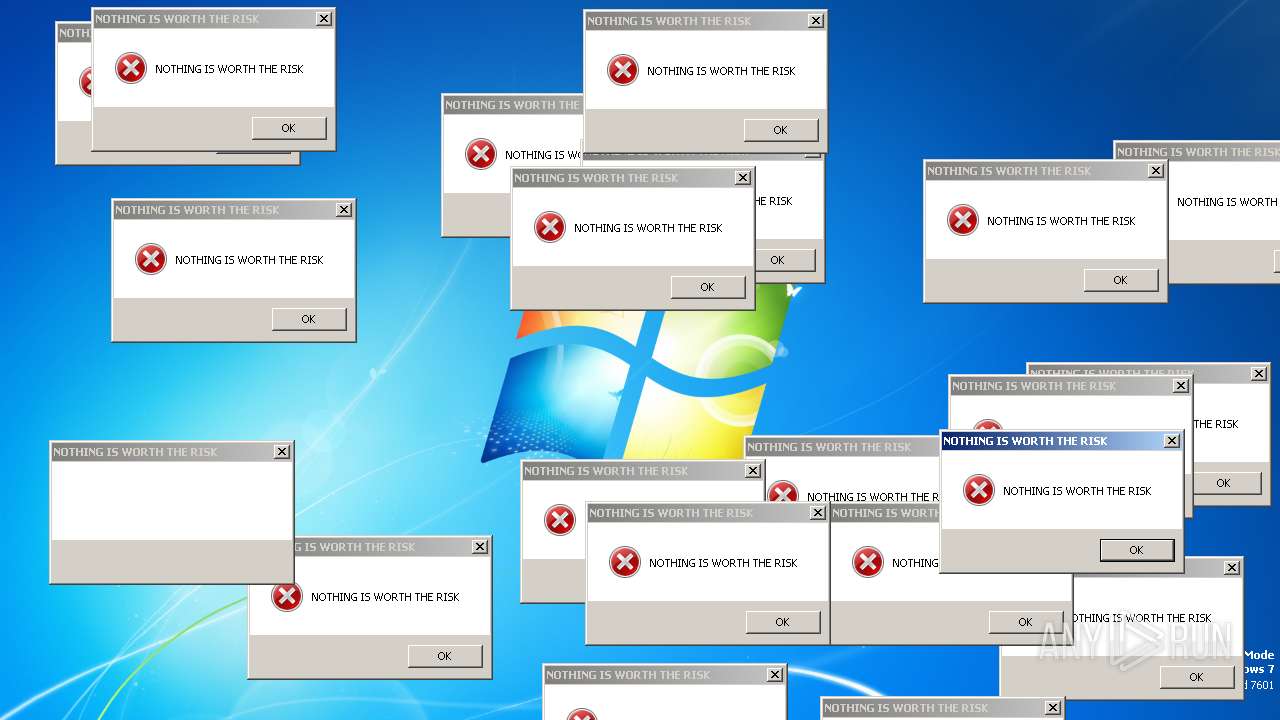Image resolution: width=1280 pixels, height=720 pixels.
Task: Click the error icon in the blue-titled dialog
Action: pos(978,490)
